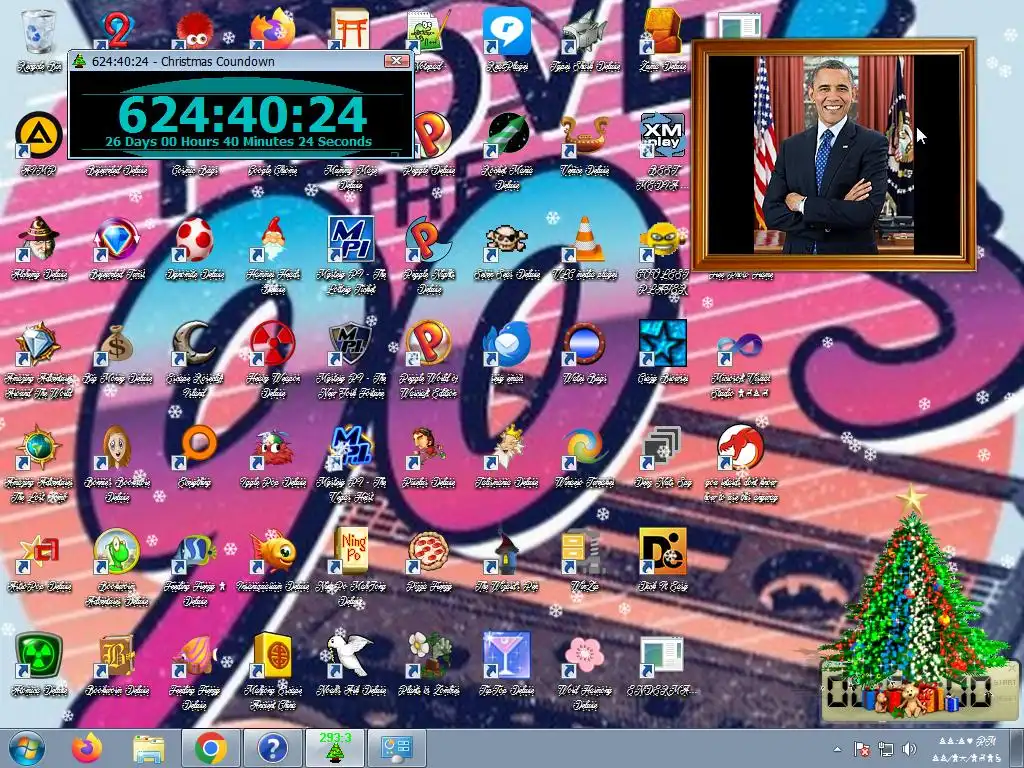Launch Bookworm Deluxe book icon
1024x768 pixels.
tap(117, 656)
